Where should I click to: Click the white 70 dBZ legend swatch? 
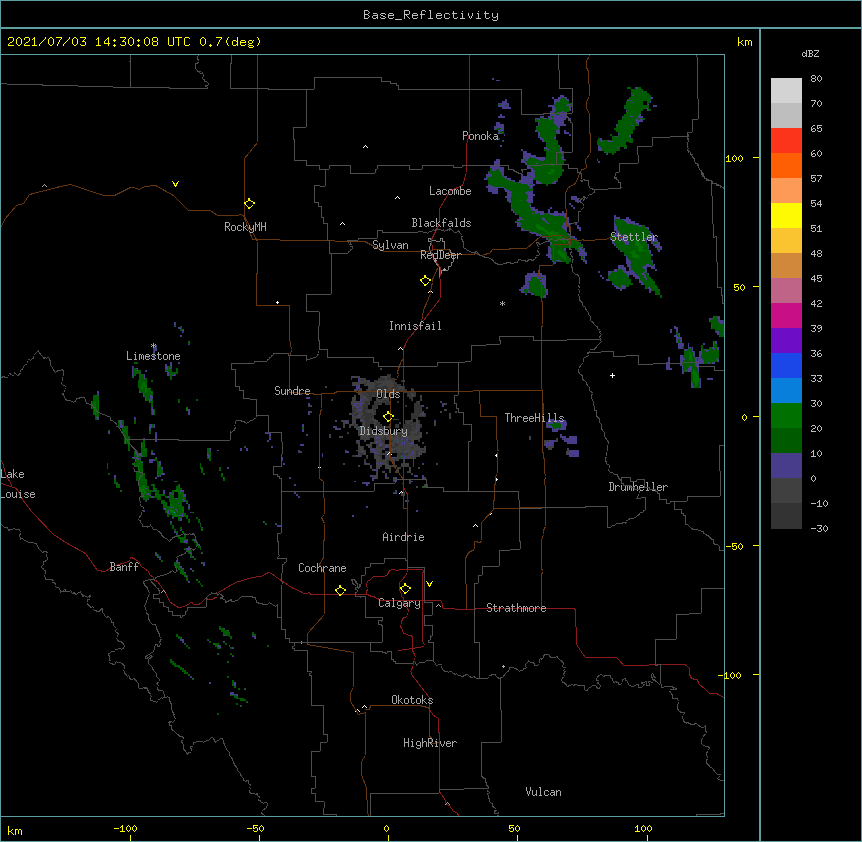pos(786,91)
